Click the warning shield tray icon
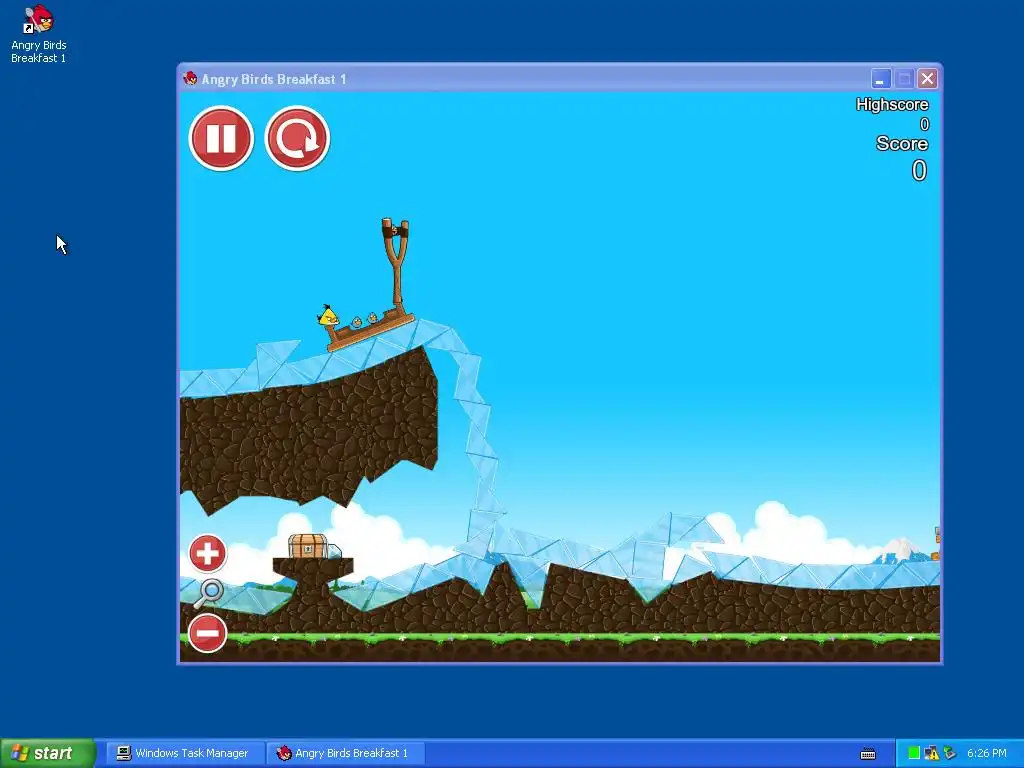 pyautogui.click(x=931, y=753)
